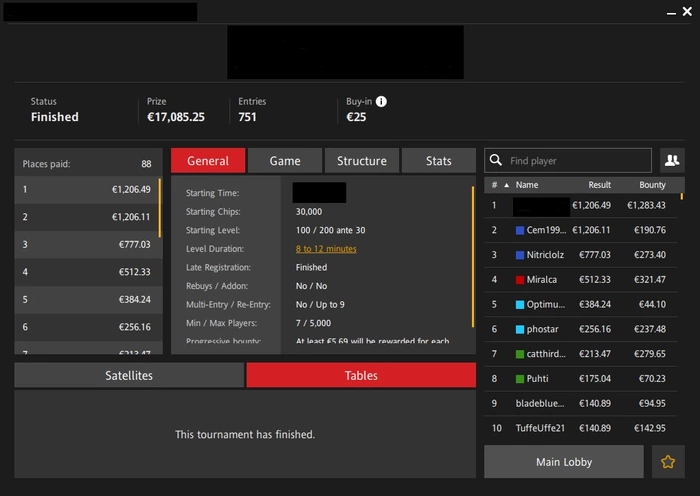Click the €25 buy-in amount
Image resolution: width=700 pixels, height=496 pixels.
point(356,117)
